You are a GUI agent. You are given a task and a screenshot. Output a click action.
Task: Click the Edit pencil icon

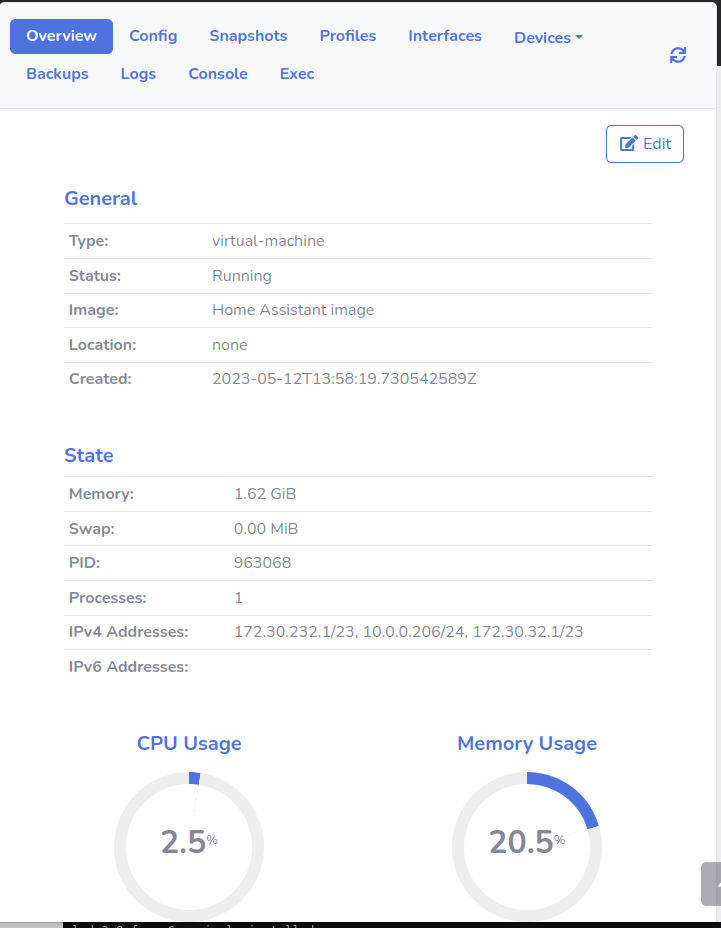coord(629,143)
